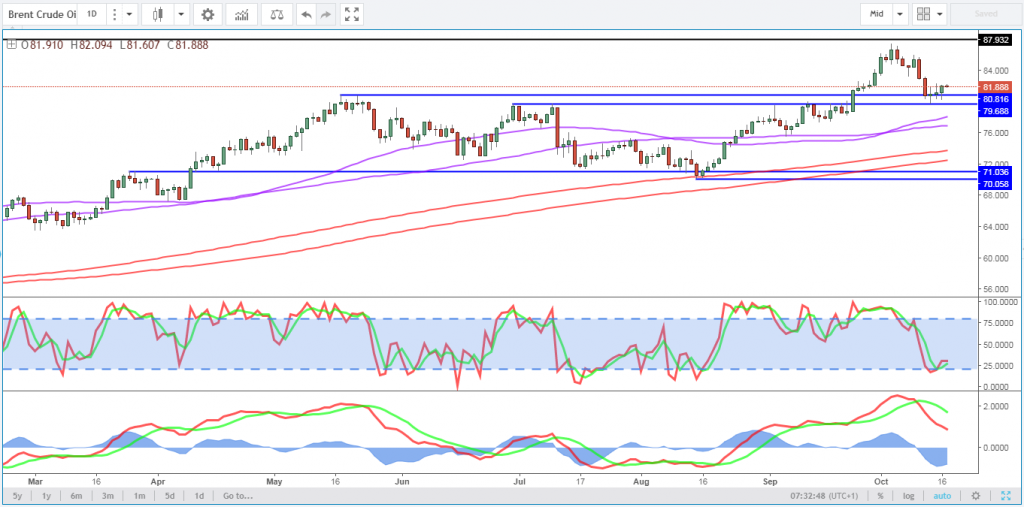Switch to the 1m time range
The width and height of the screenshot is (1024, 507).
(x=139, y=496)
